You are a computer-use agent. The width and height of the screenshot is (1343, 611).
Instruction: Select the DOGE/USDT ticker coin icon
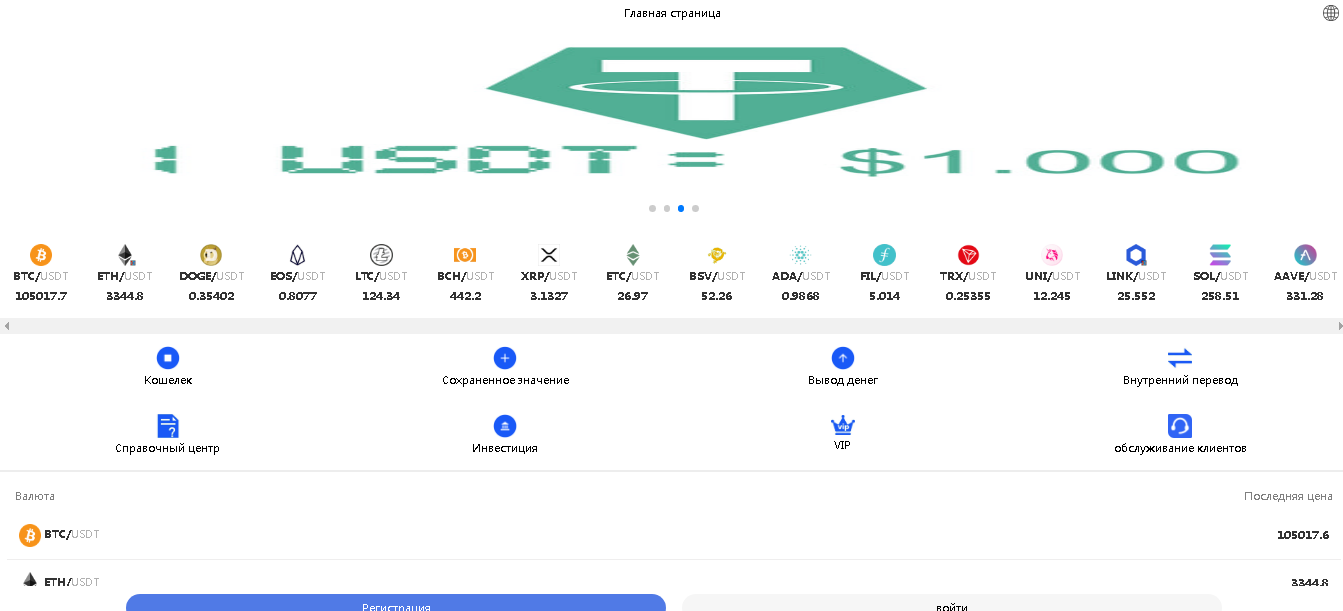pos(211,255)
